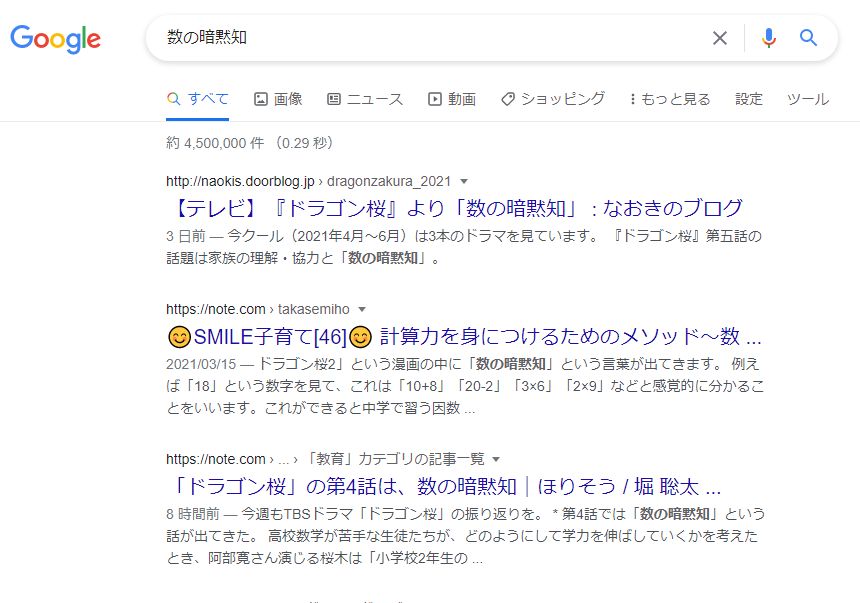Open the なおきのブログ ドラゴン桜 result
This screenshot has height=603, width=860.
pos(455,208)
